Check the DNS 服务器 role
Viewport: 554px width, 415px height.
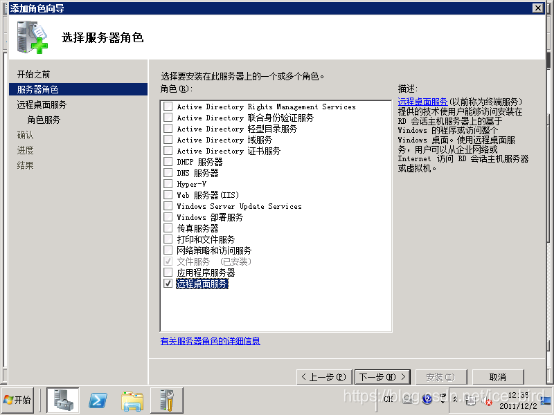[168, 173]
